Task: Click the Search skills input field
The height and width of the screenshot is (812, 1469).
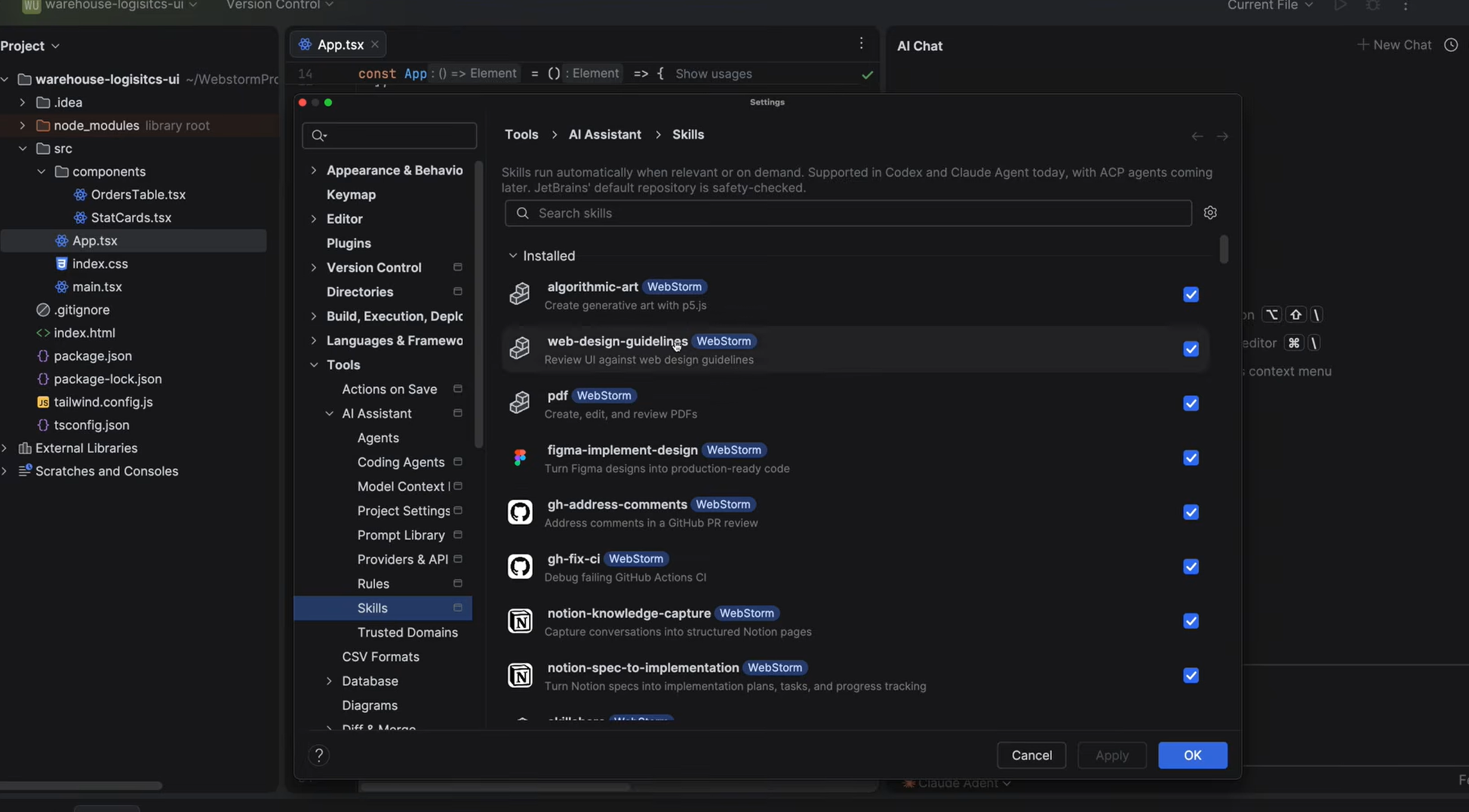Action: (848, 213)
